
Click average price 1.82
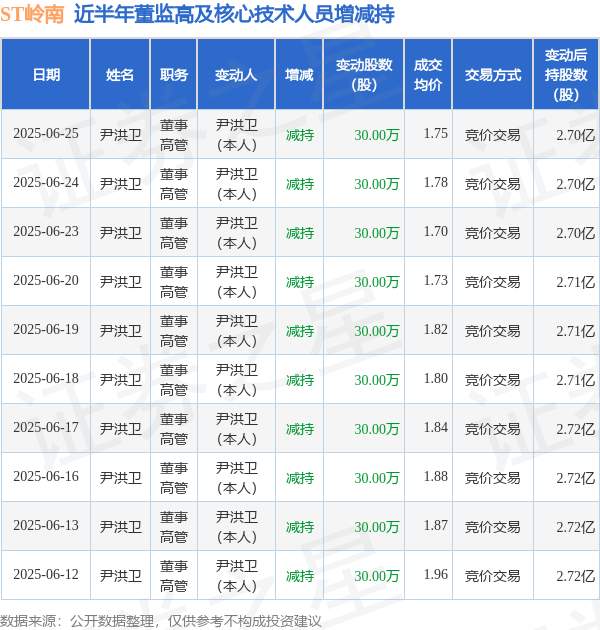(x=436, y=330)
